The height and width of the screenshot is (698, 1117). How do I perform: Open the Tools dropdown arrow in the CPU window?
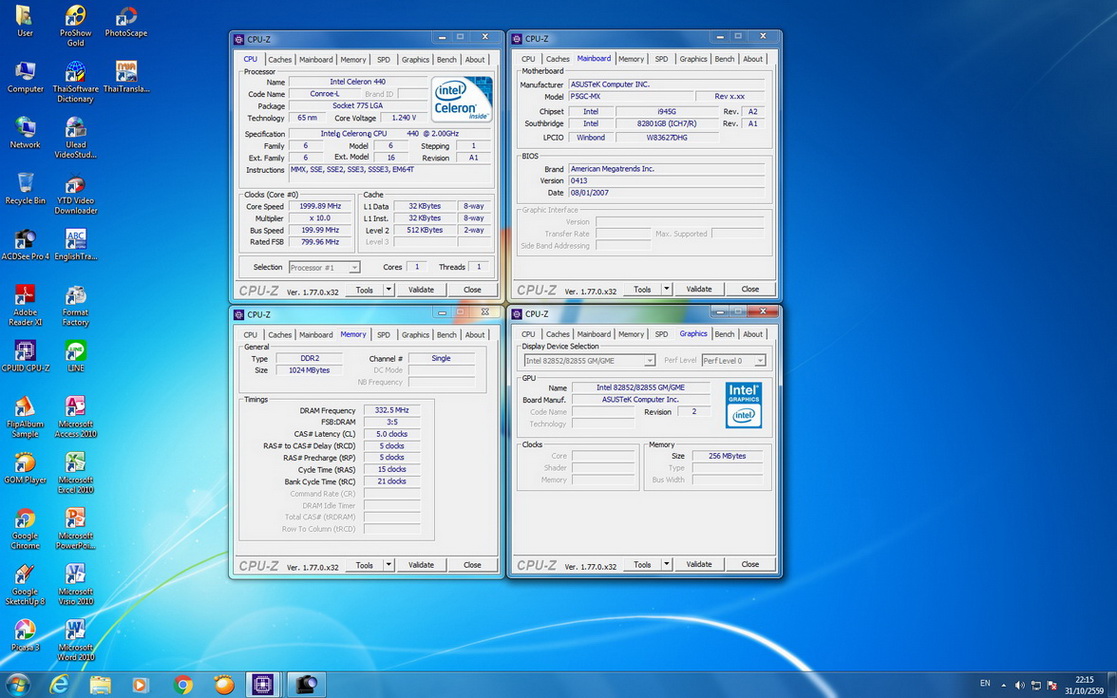(388, 290)
